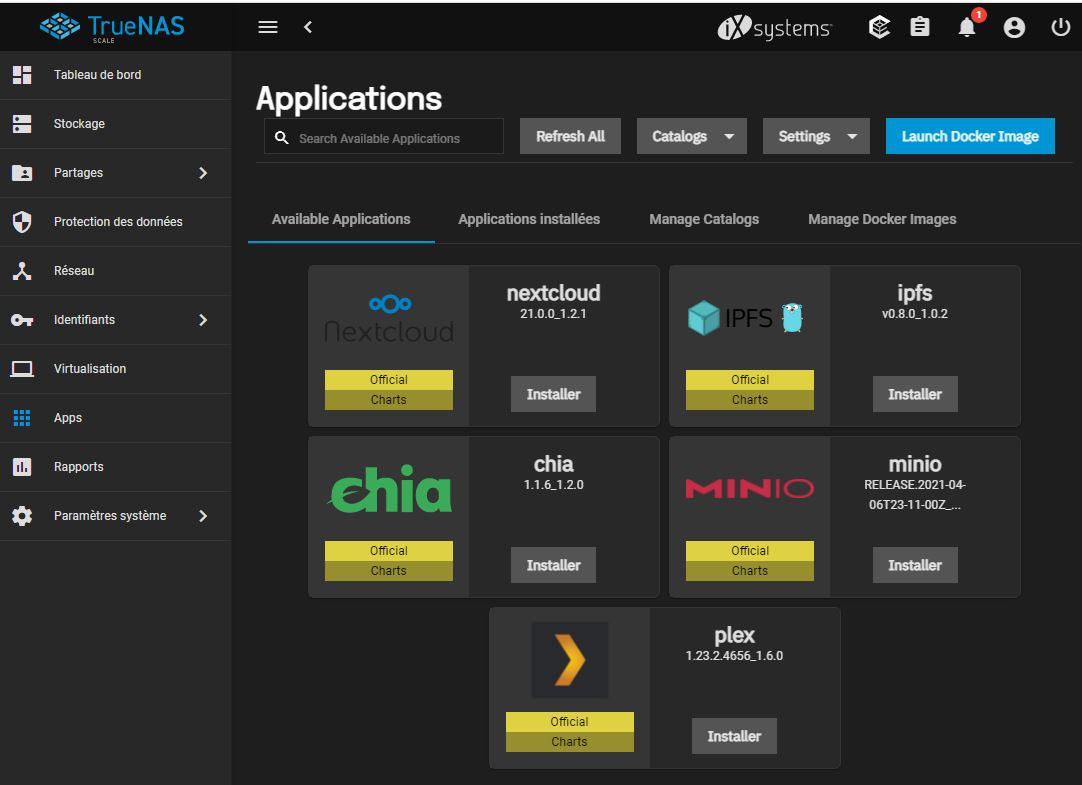
Task: Click the plex Official Charts badge
Action: click(x=569, y=732)
